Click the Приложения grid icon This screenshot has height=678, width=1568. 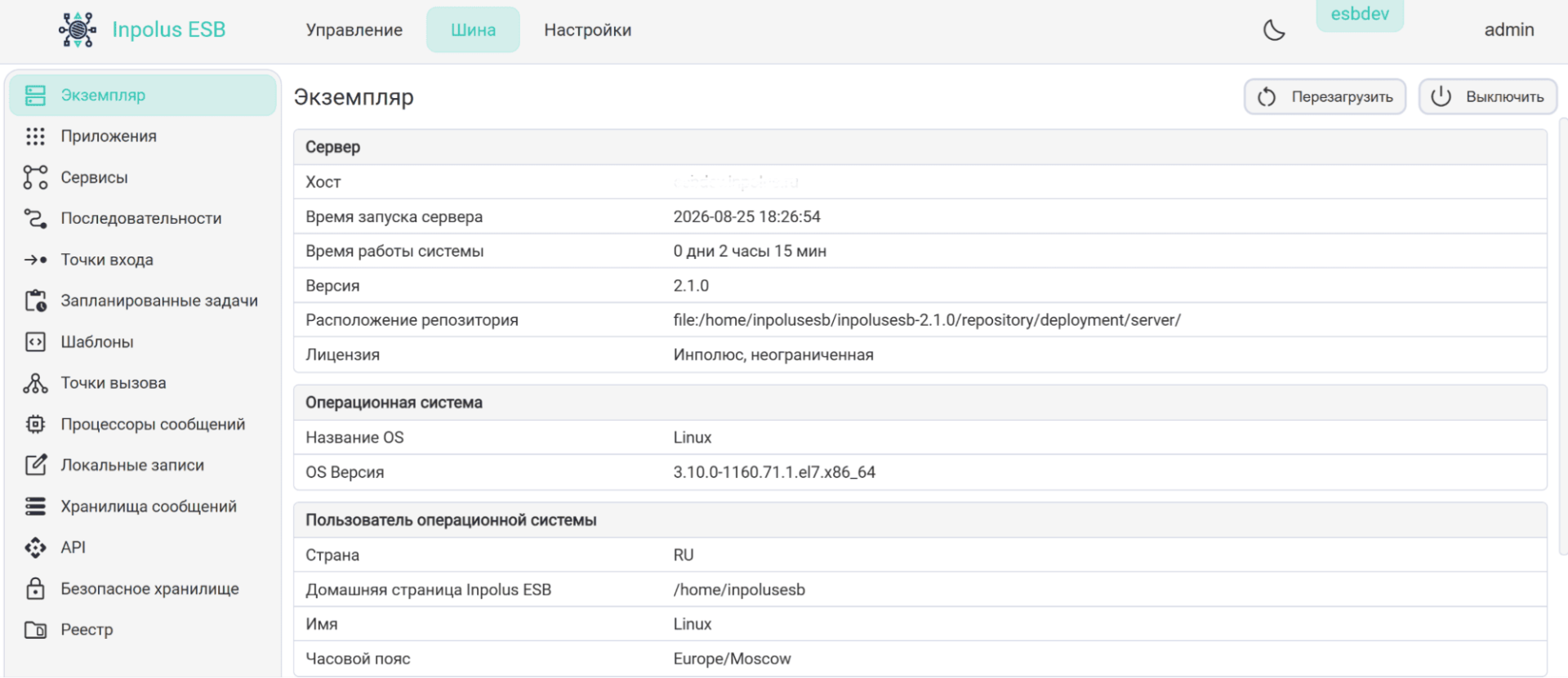pos(35,136)
